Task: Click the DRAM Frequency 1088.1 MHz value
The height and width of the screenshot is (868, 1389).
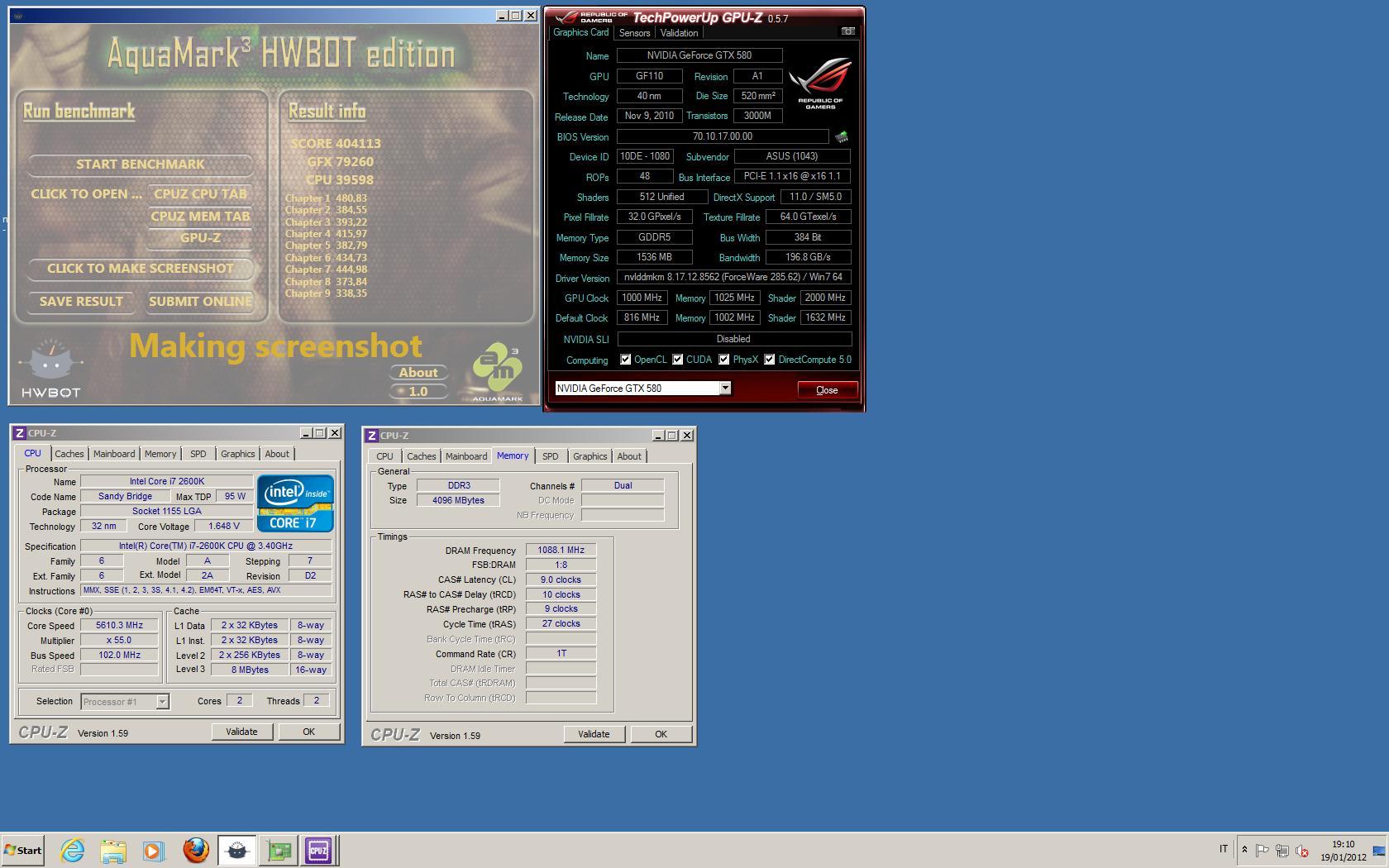Action: 561,551
